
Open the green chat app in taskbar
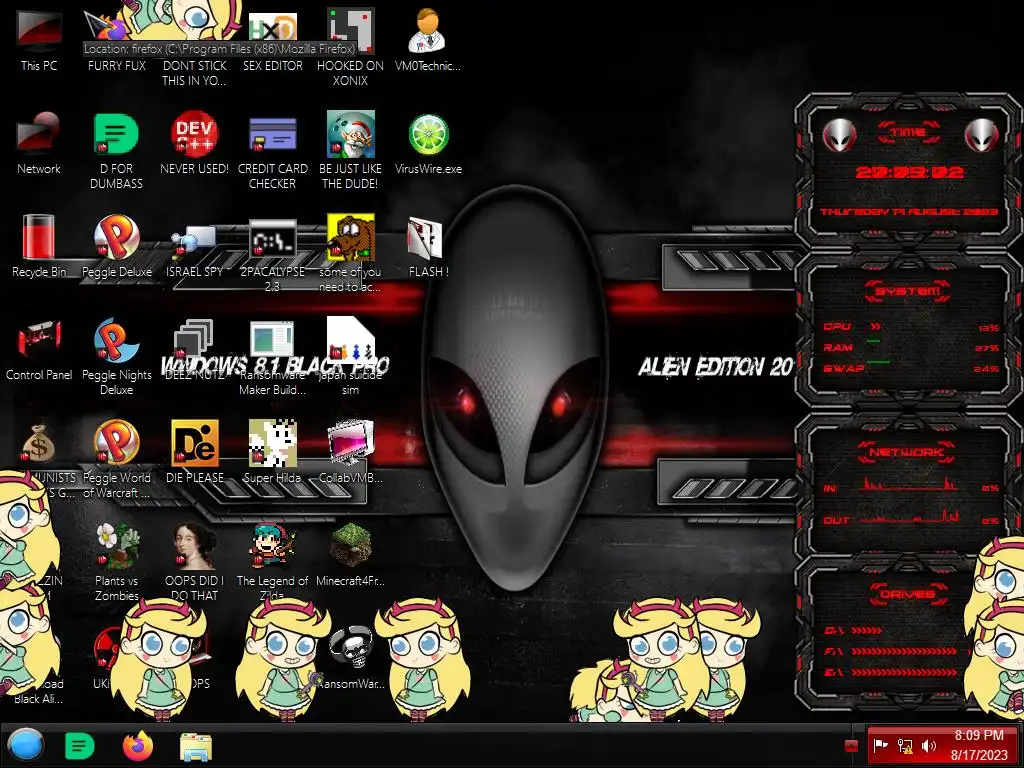[80, 746]
